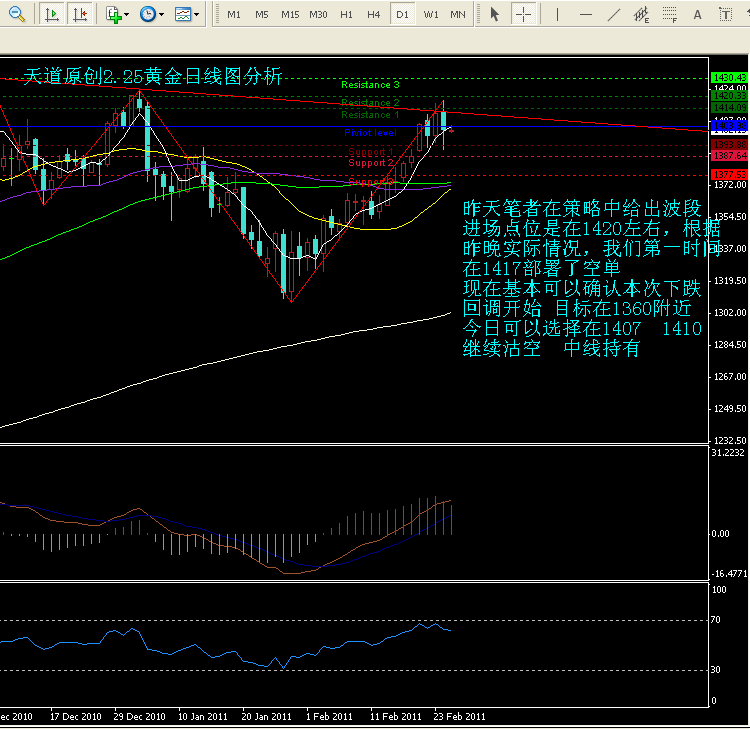The height and width of the screenshot is (729, 750).
Task: Click the Zoom Out magnifier icon
Action: tap(16, 14)
